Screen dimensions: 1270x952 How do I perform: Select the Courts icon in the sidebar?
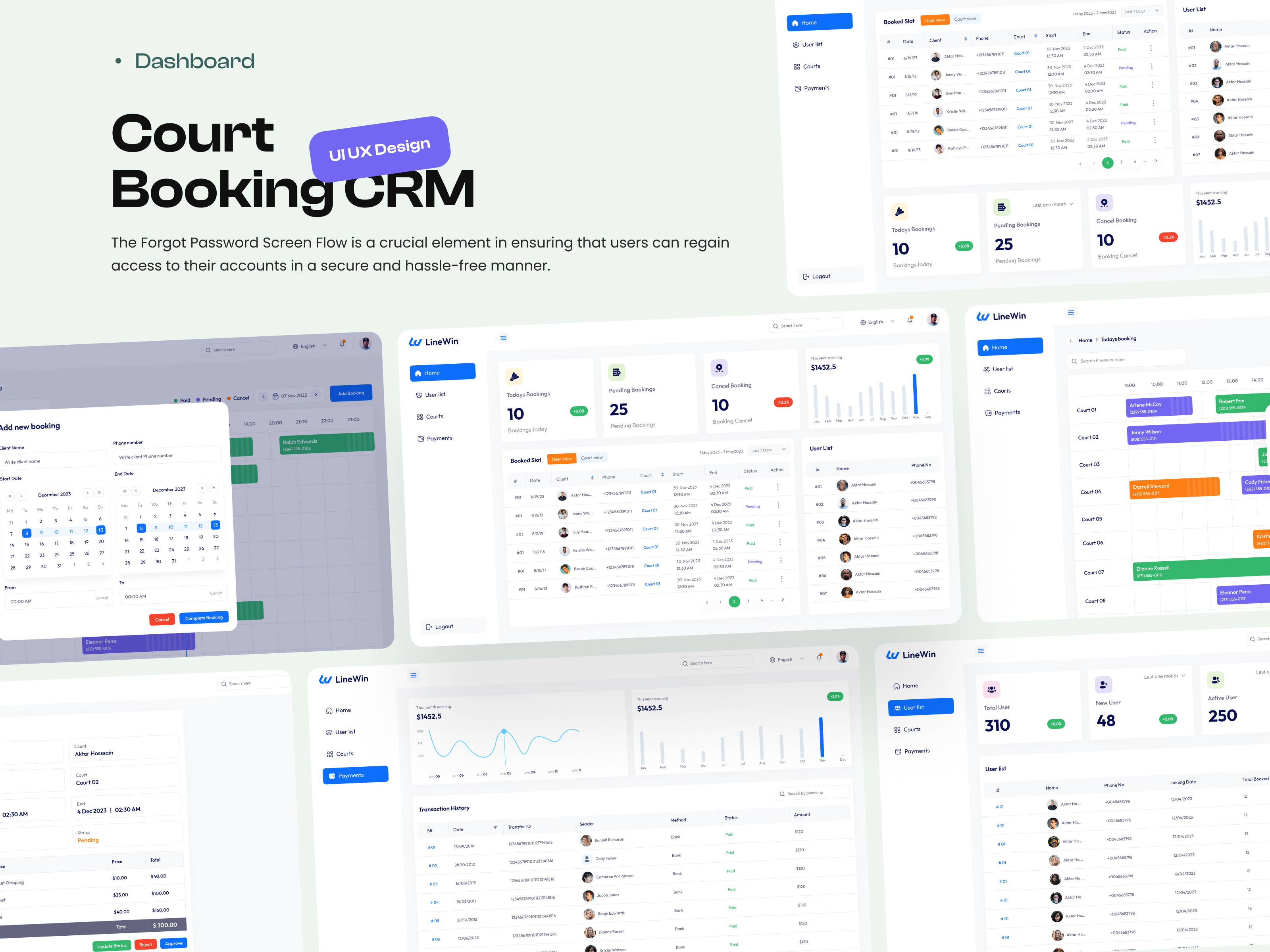421,416
